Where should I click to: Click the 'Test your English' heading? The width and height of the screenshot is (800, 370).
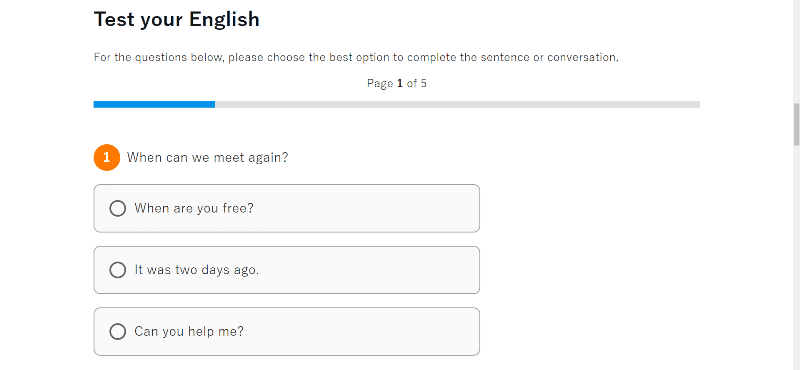point(177,20)
